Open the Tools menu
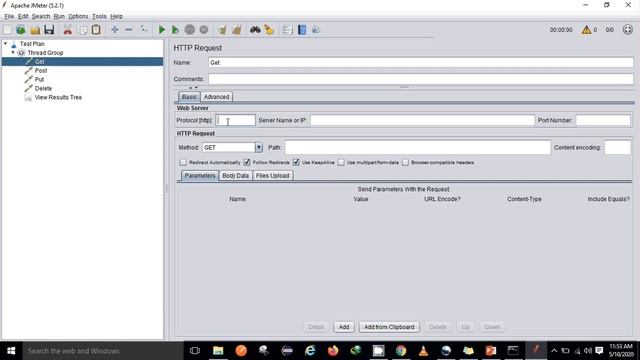The height and width of the screenshot is (360, 640). [x=99, y=16]
